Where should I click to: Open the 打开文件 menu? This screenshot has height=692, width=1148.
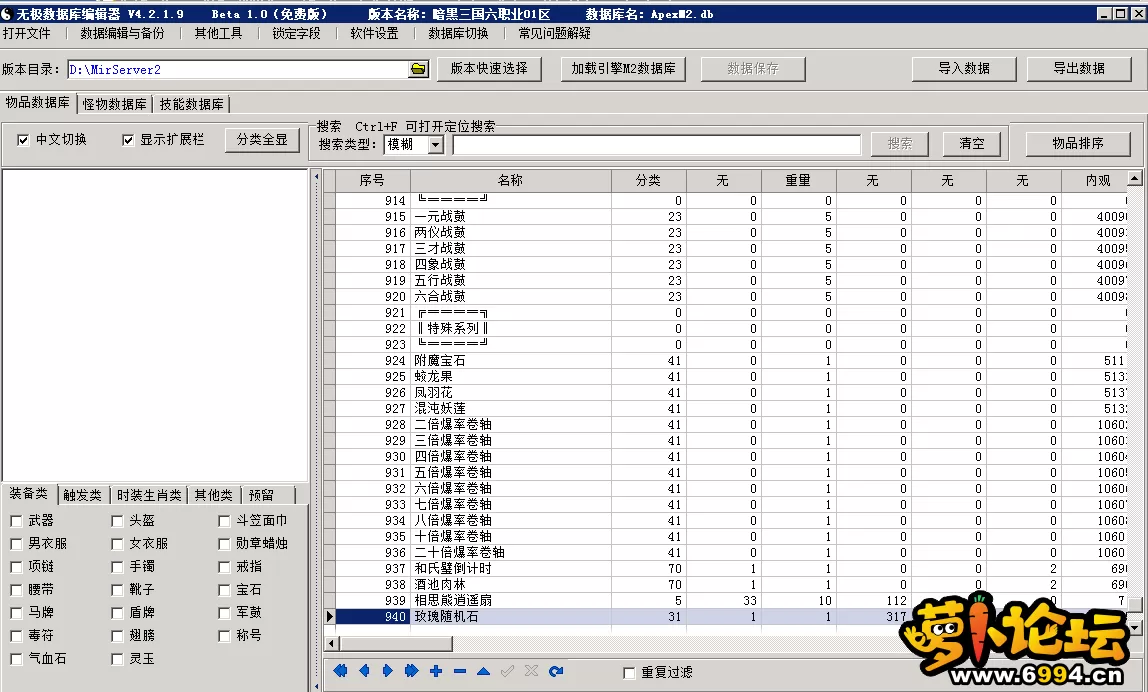click(x=27, y=34)
